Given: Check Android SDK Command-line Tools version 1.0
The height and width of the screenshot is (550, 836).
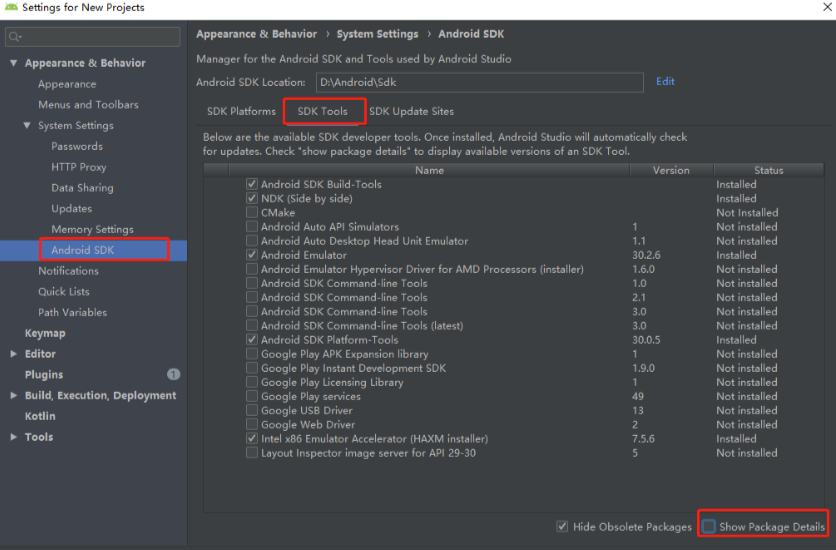Looking at the screenshot, I should point(252,283).
